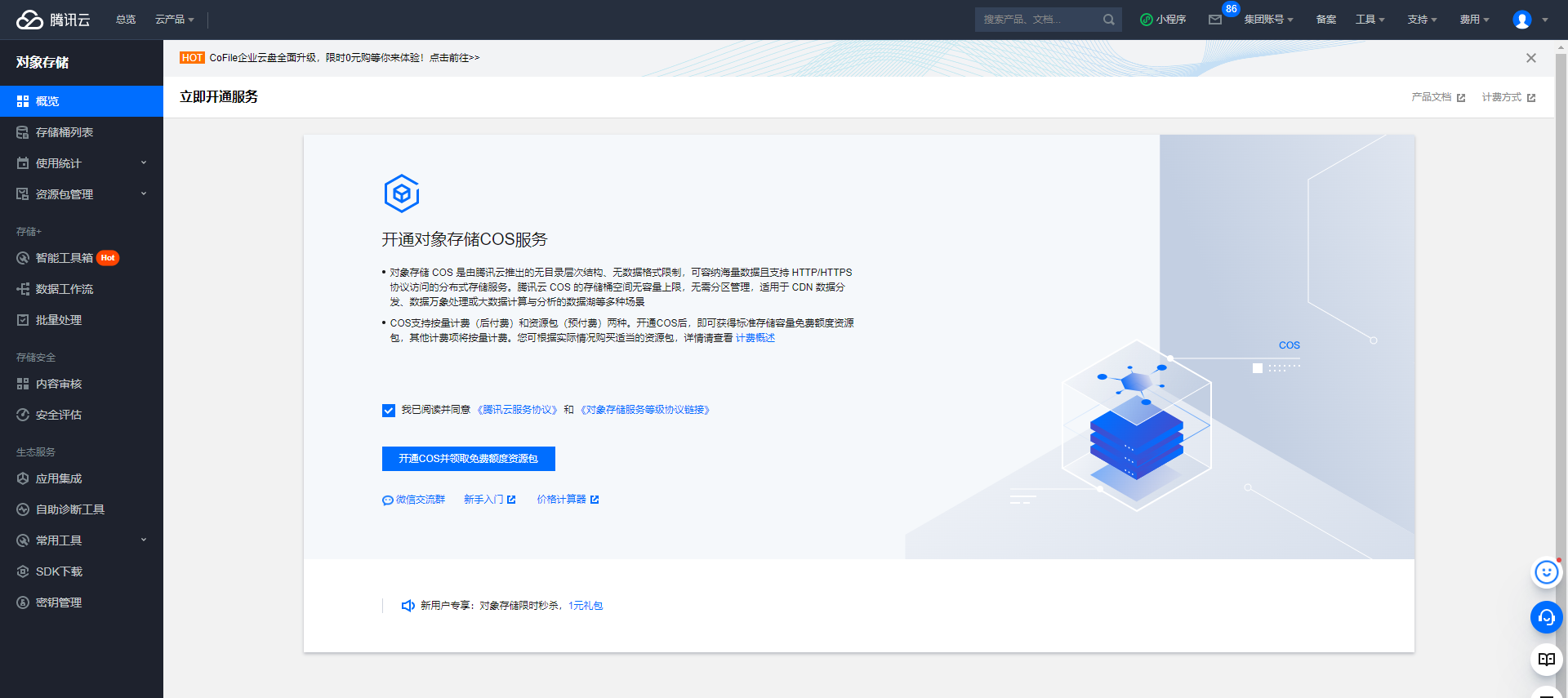
Task: Click the COS hexagon product icon
Action: click(x=402, y=193)
